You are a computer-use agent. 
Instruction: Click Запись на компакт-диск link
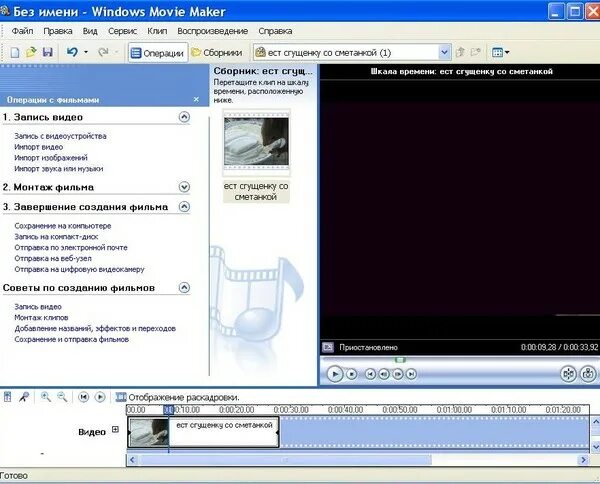click(x=56, y=237)
